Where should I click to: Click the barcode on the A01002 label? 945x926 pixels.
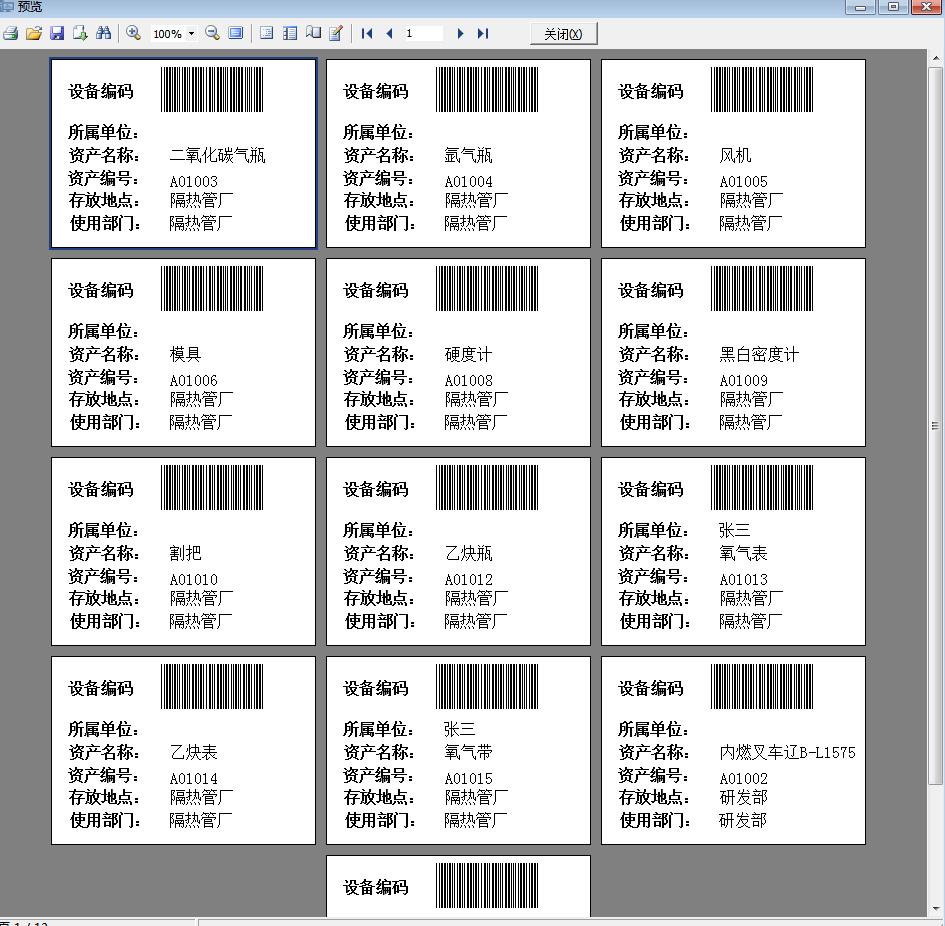tap(762, 687)
